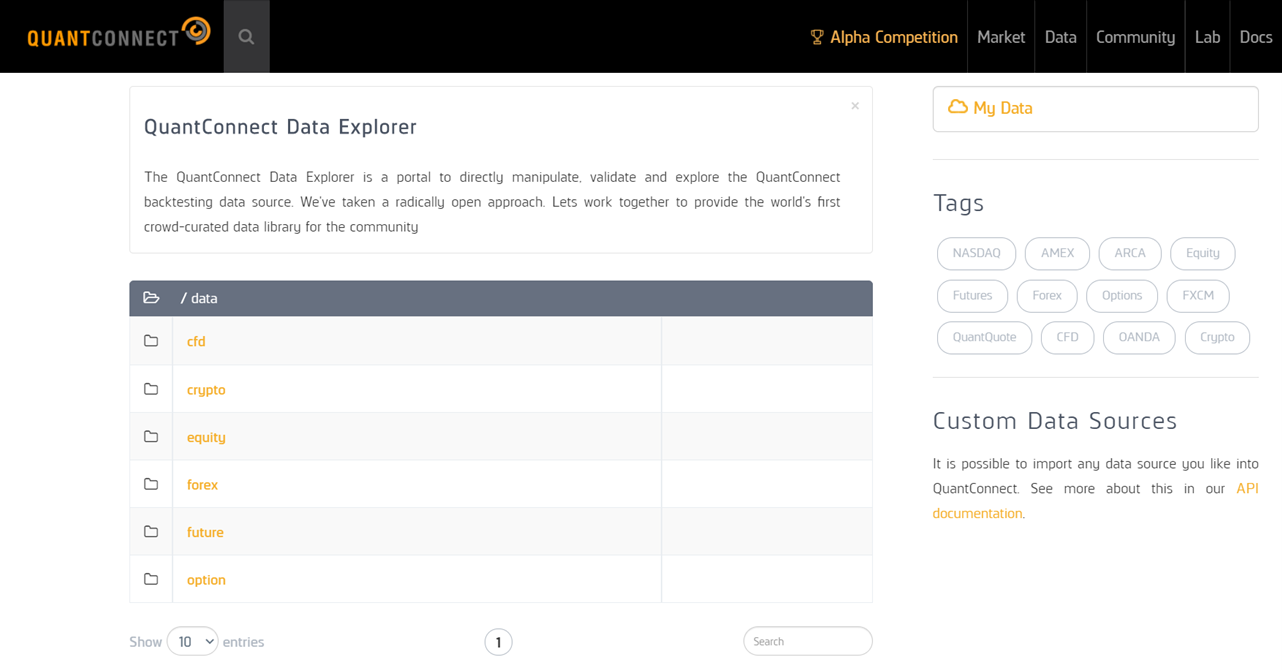The width and height of the screenshot is (1282, 670).
Task: Open the Market menu
Action: pos(1000,37)
